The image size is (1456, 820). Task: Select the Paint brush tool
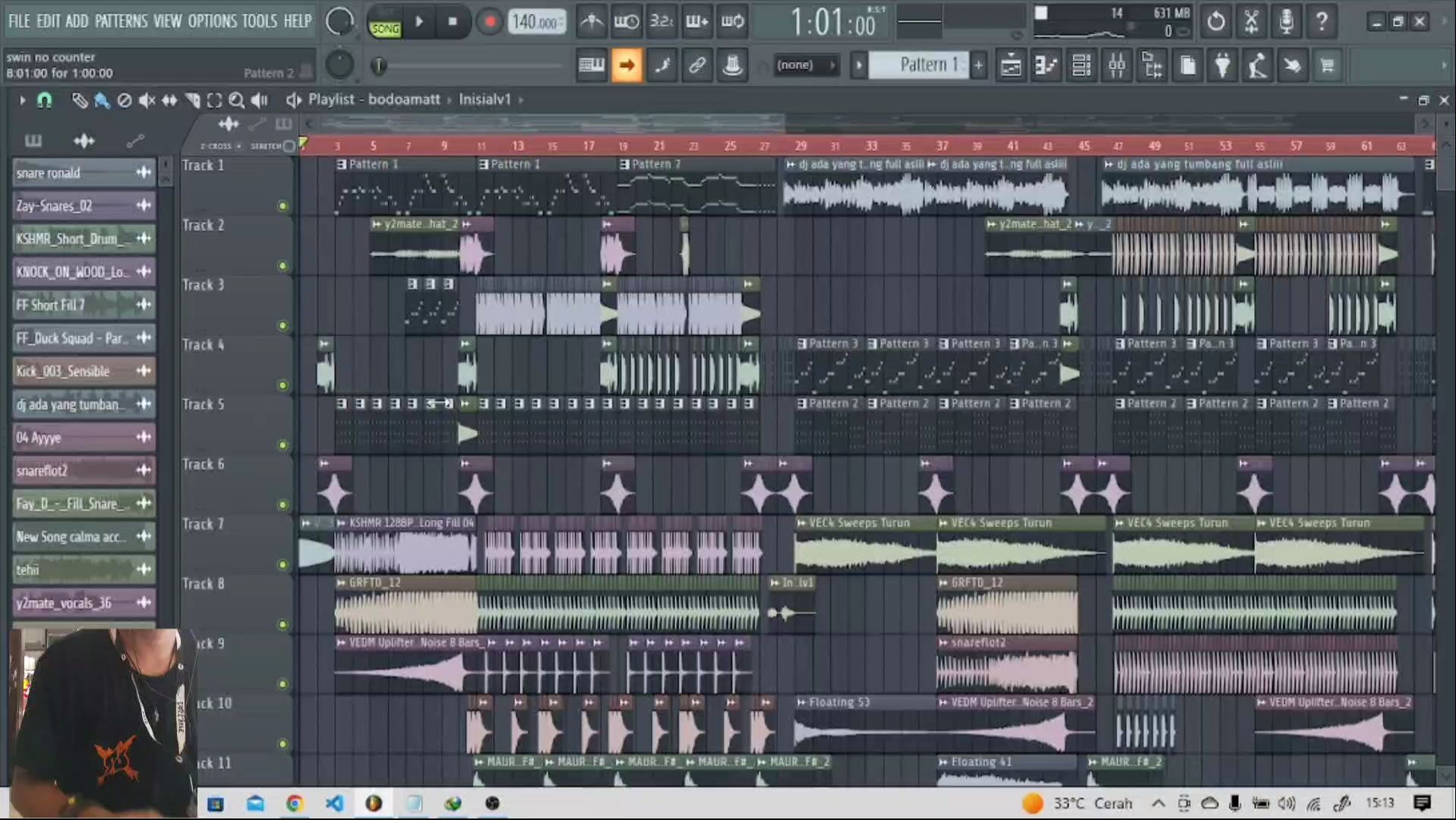(101, 100)
